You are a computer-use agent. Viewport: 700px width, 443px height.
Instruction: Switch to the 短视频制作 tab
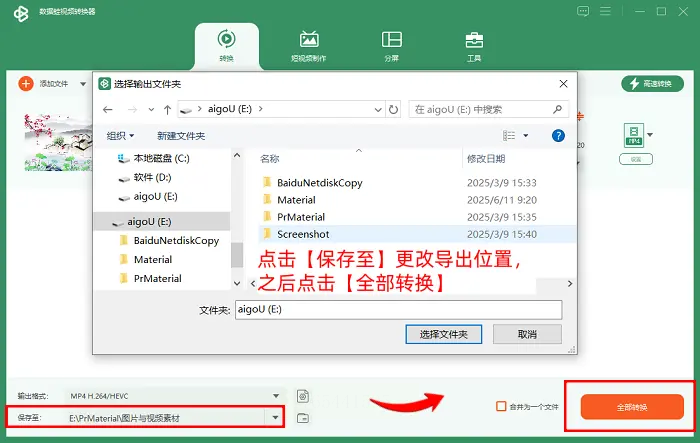pyautogui.click(x=309, y=46)
